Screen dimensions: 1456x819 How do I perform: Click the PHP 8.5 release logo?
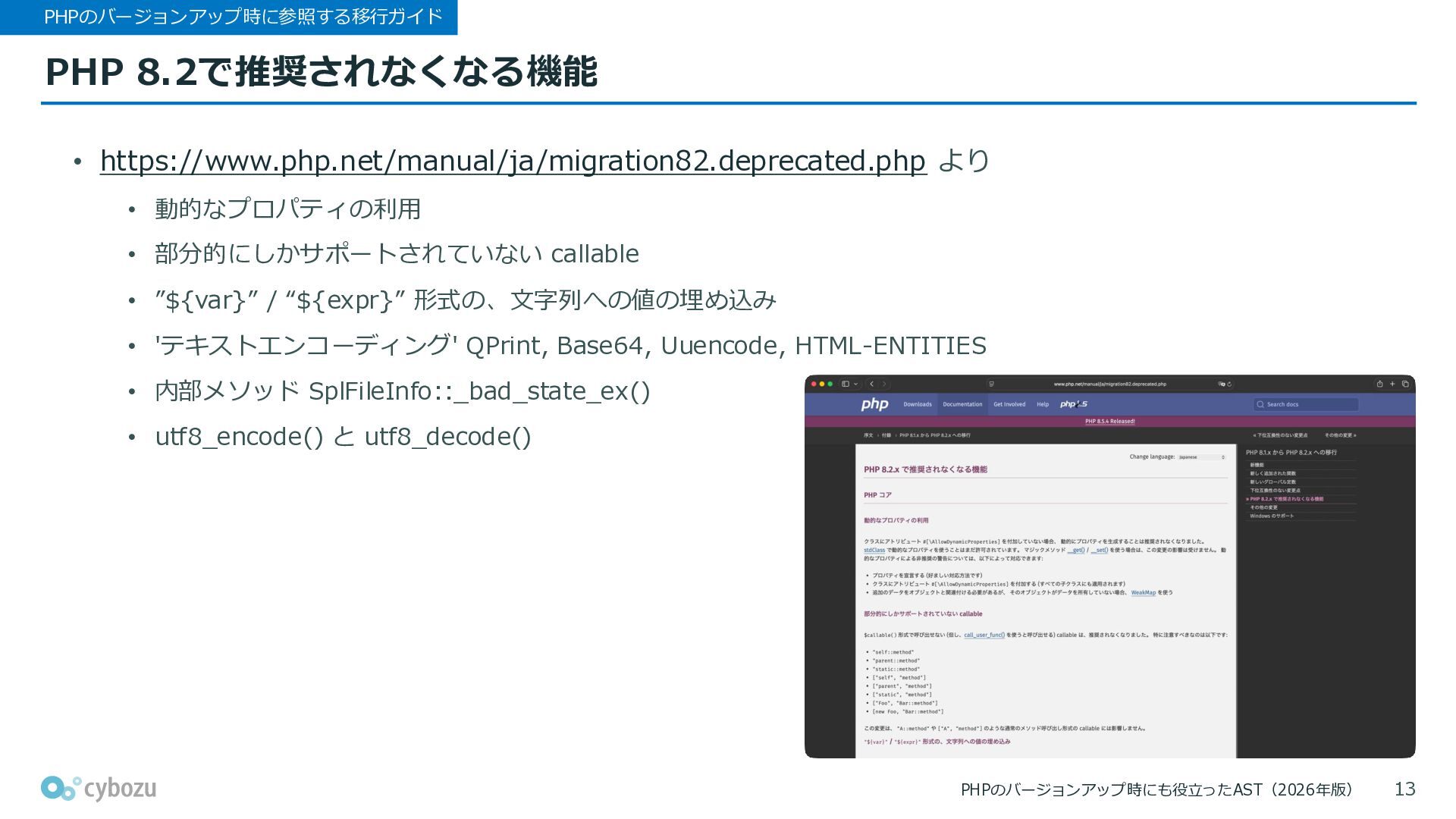point(1073,404)
